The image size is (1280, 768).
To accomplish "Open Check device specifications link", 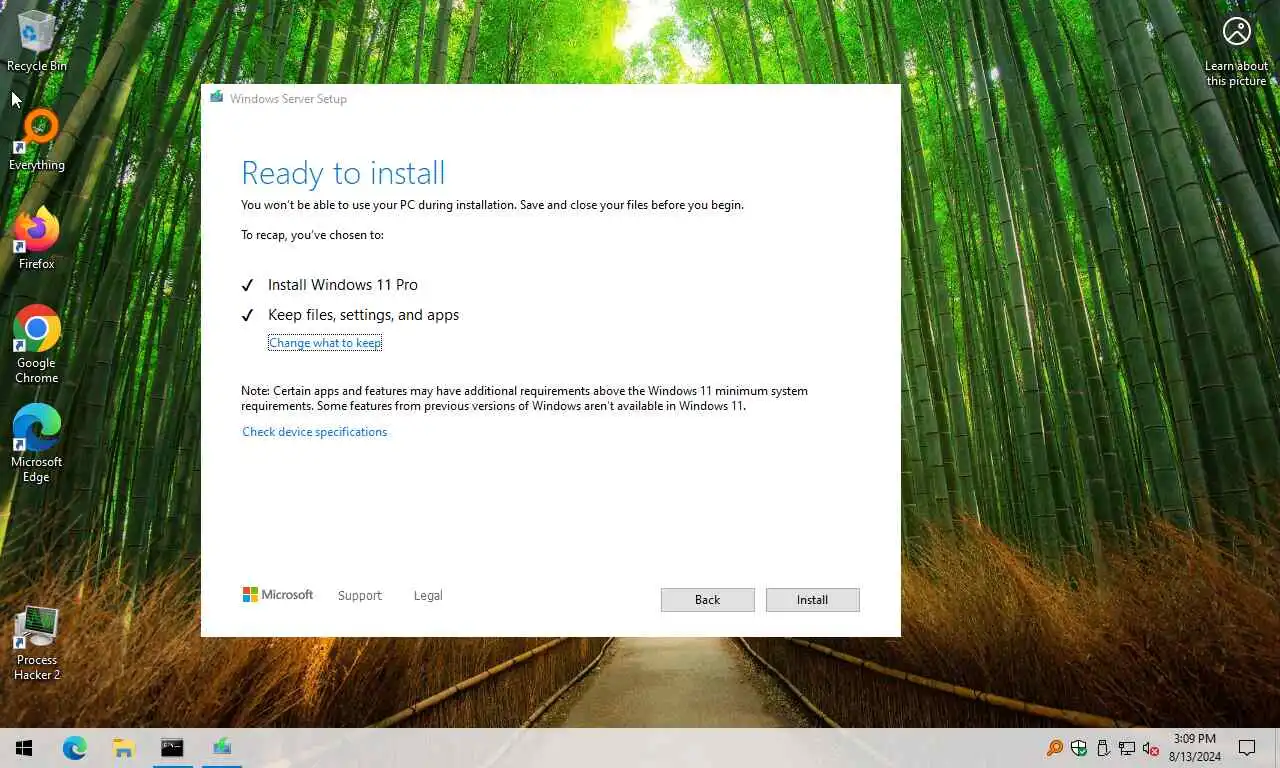I will (x=314, y=432).
